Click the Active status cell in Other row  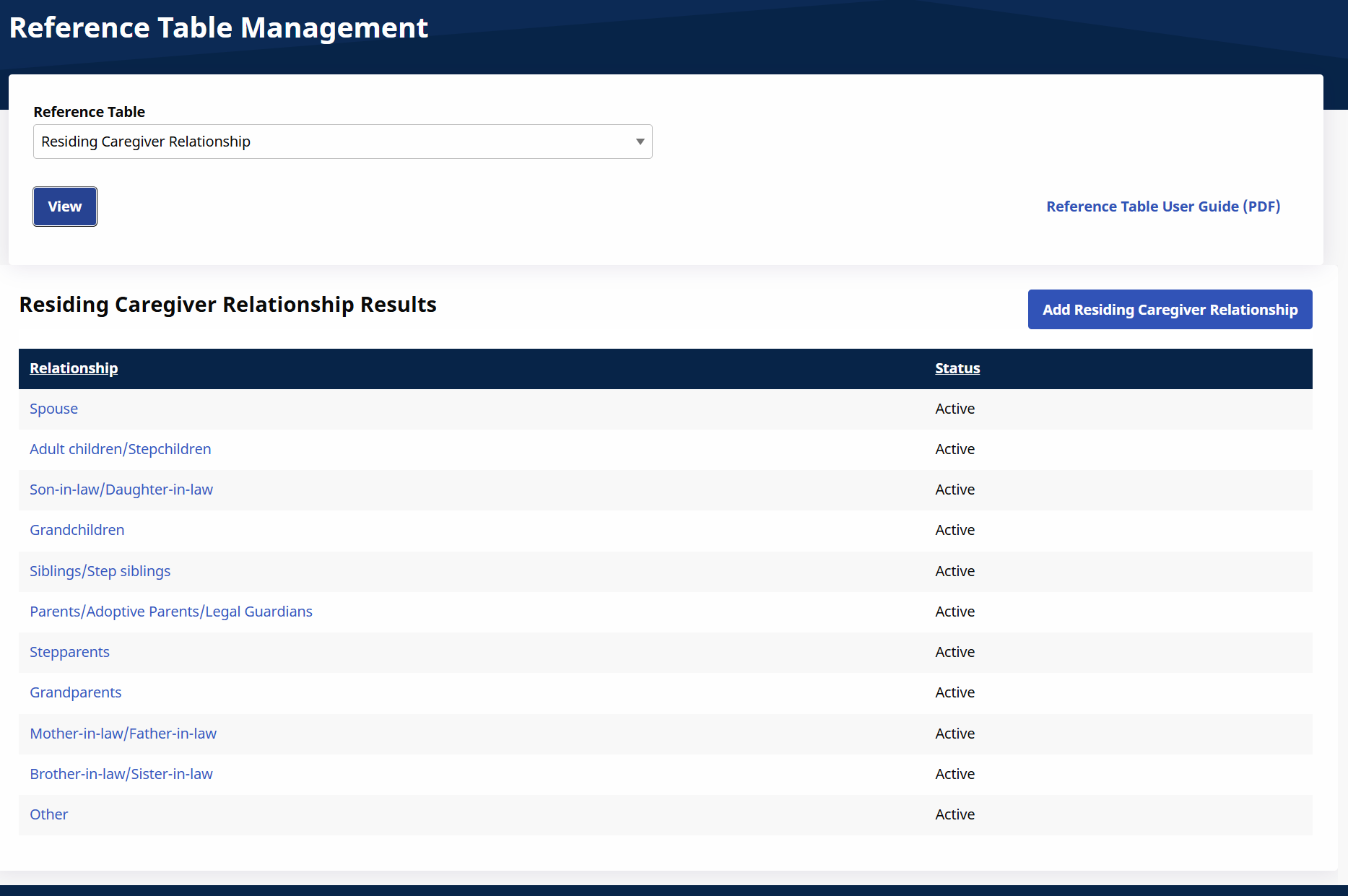tap(955, 814)
